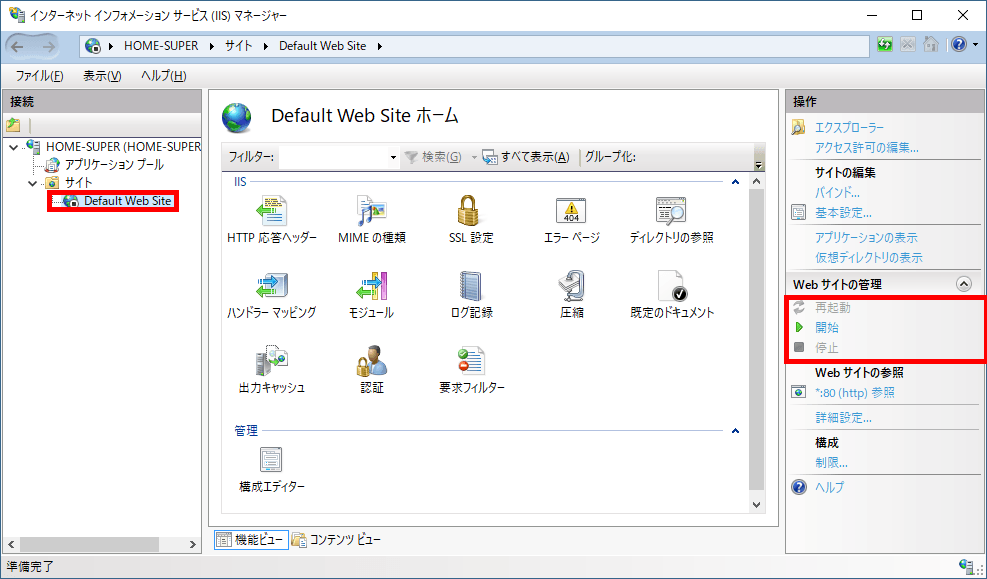This screenshot has width=987, height=579.
Task: Collapse the サイト tree node
Action: 33,183
